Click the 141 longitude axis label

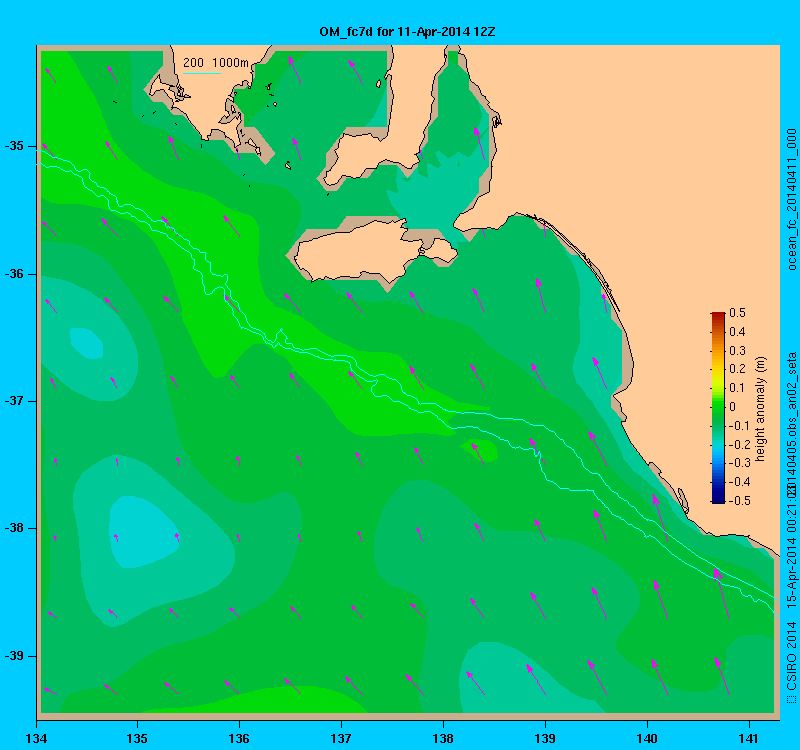[x=749, y=738]
